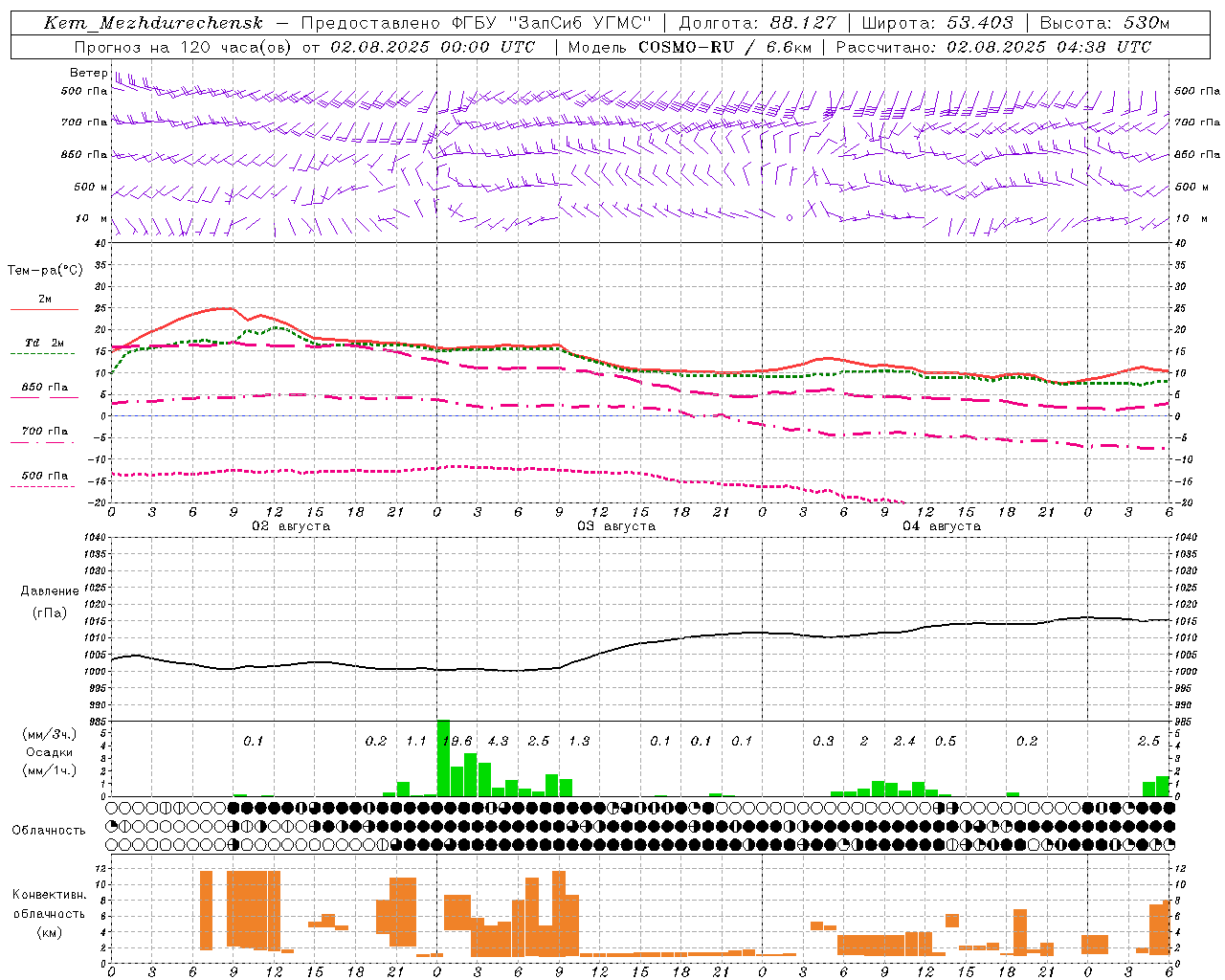Click the date label 04 августа
1225x980 pixels.
pyautogui.click(x=942, y=526)
